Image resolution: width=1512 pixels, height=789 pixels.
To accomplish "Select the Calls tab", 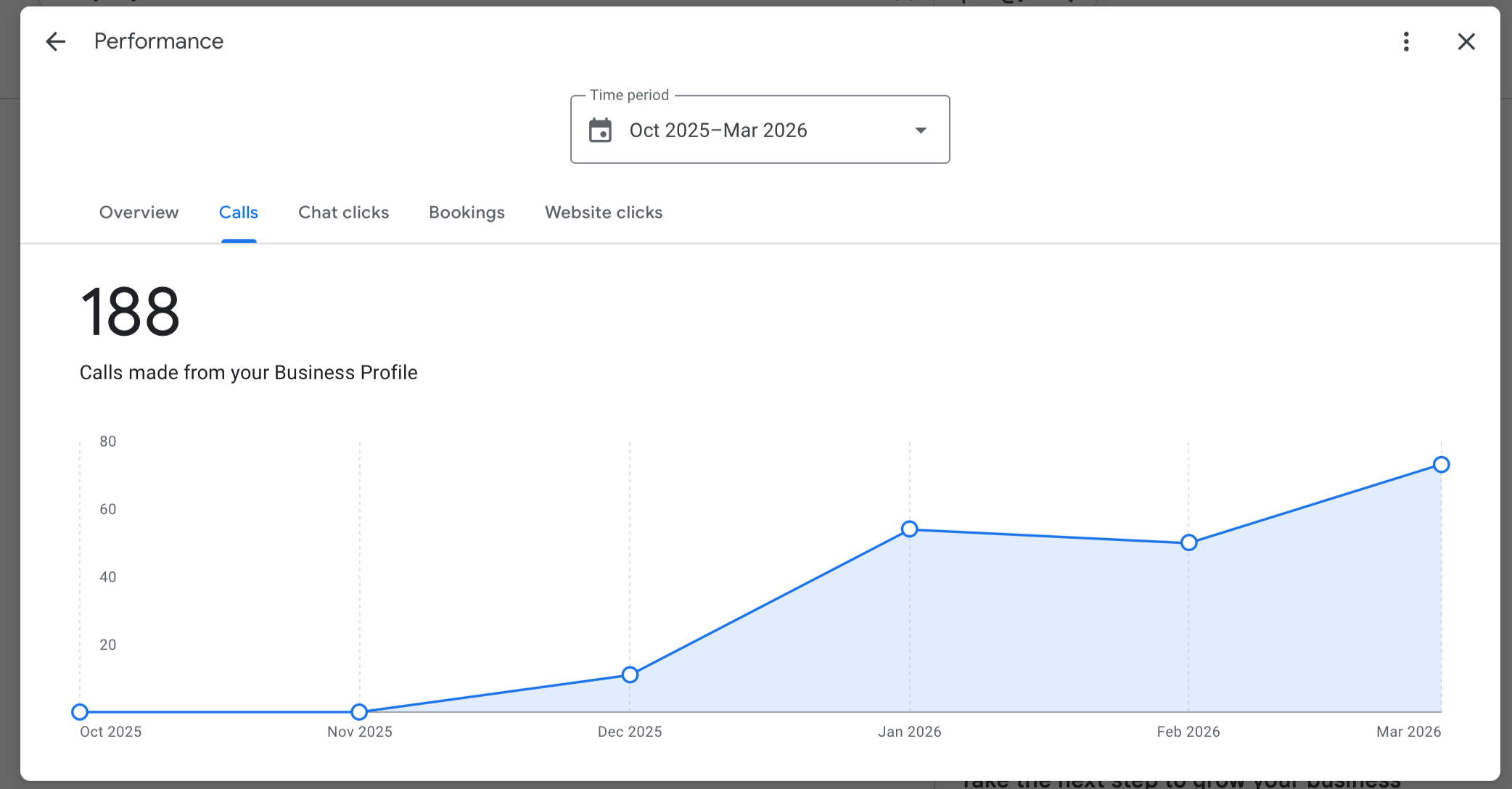I will click(238, 212).
